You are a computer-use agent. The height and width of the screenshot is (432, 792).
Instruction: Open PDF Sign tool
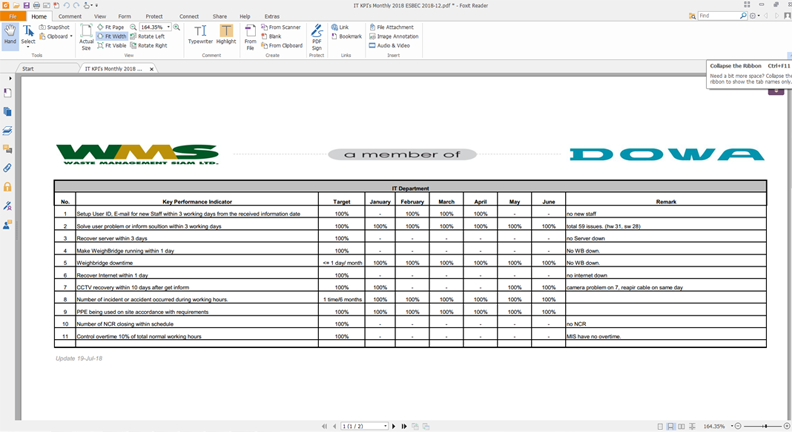coord(317,37)
